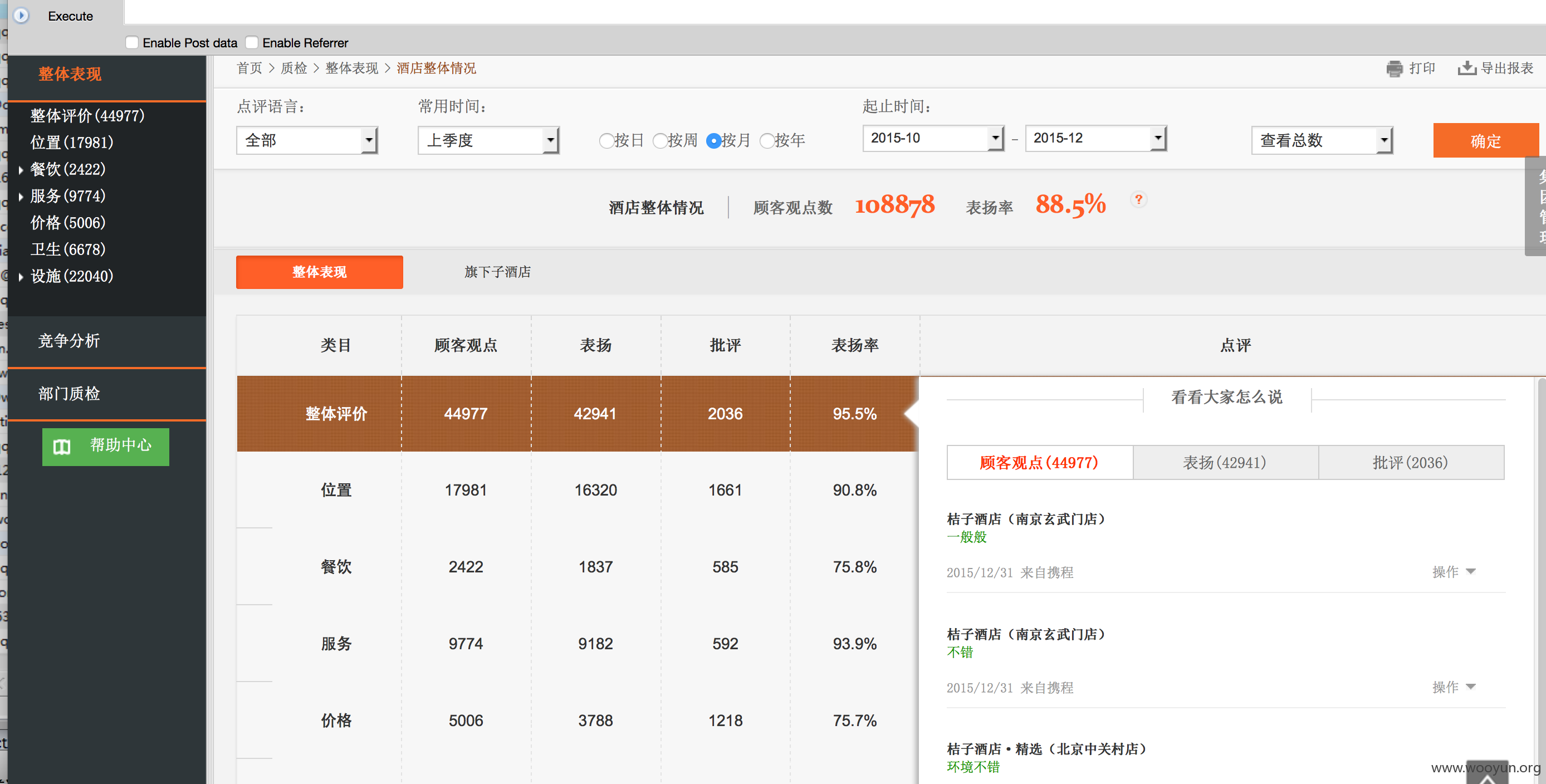Click the 整体评价 row in the table

point(578,414)
